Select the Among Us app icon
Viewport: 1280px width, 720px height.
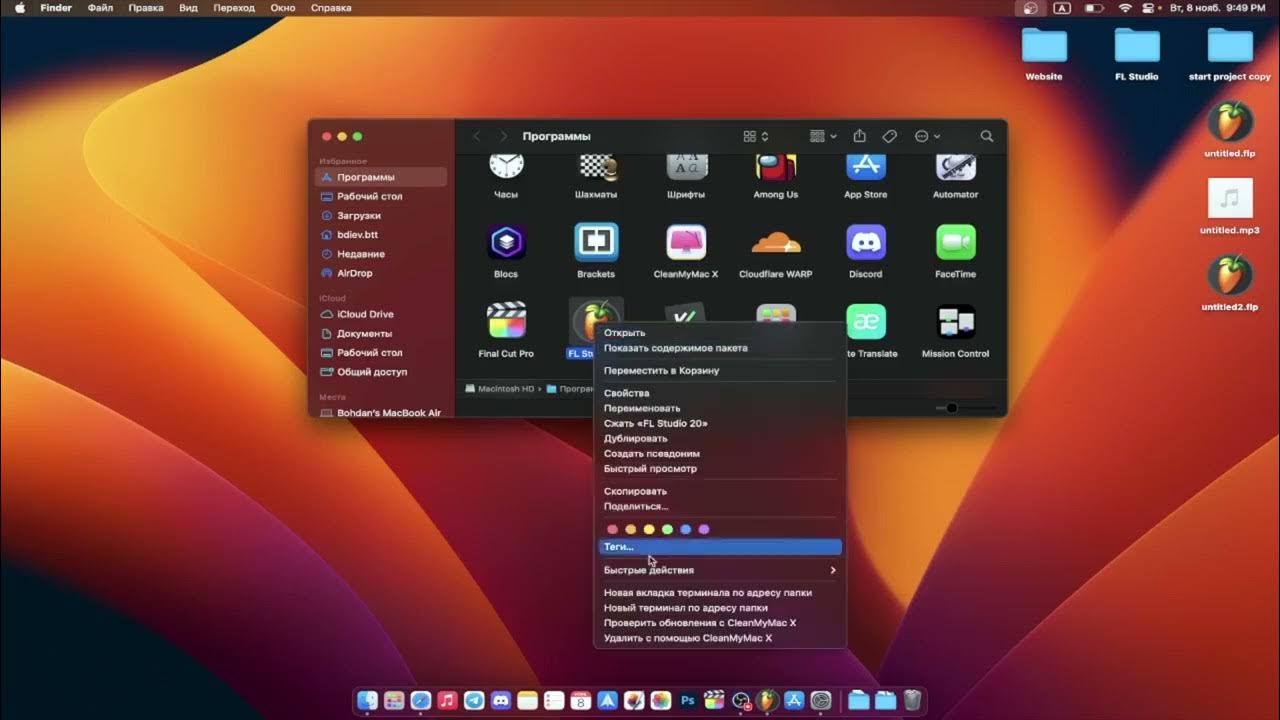pyautogui.click(x=776, y=168)
